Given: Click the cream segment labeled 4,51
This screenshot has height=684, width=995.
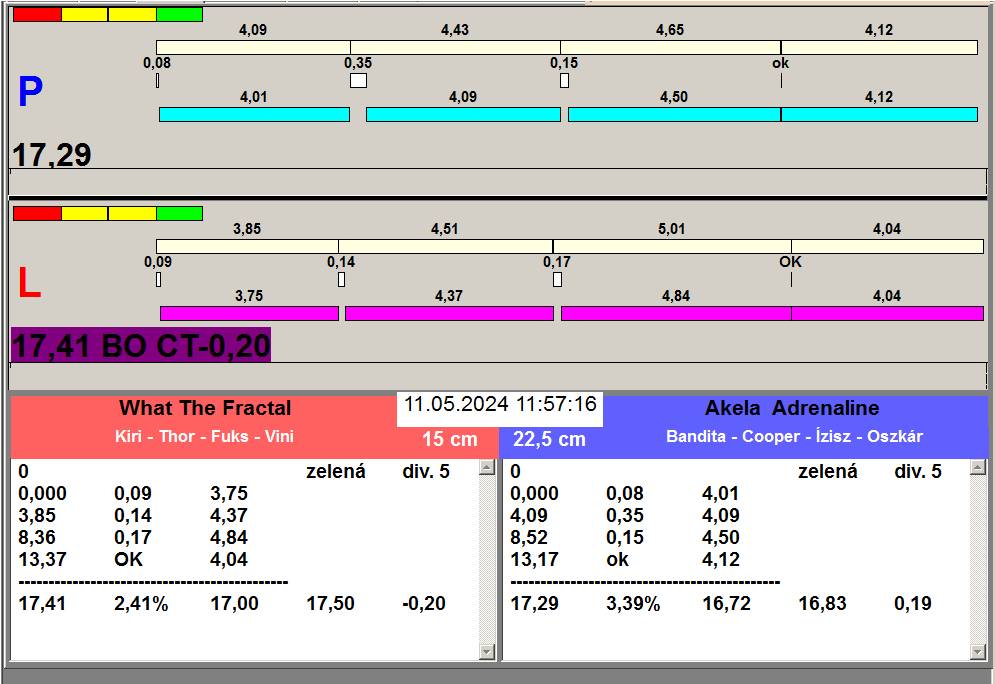Looking at the screenshot, I should point(445,246).
